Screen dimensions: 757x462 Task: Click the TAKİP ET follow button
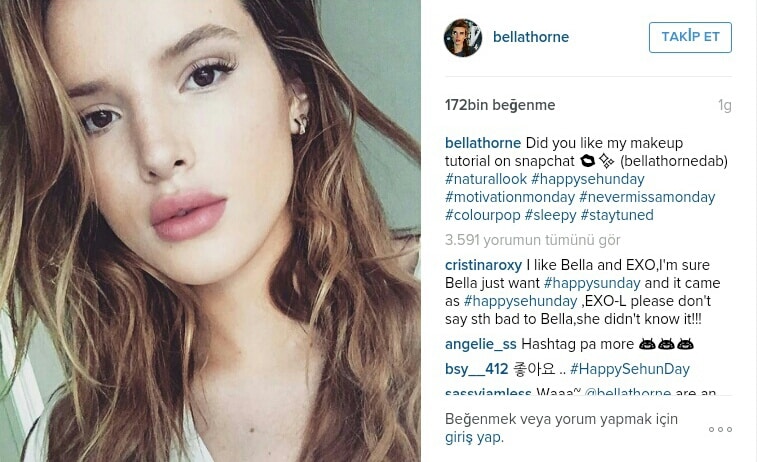click(690, 37)
